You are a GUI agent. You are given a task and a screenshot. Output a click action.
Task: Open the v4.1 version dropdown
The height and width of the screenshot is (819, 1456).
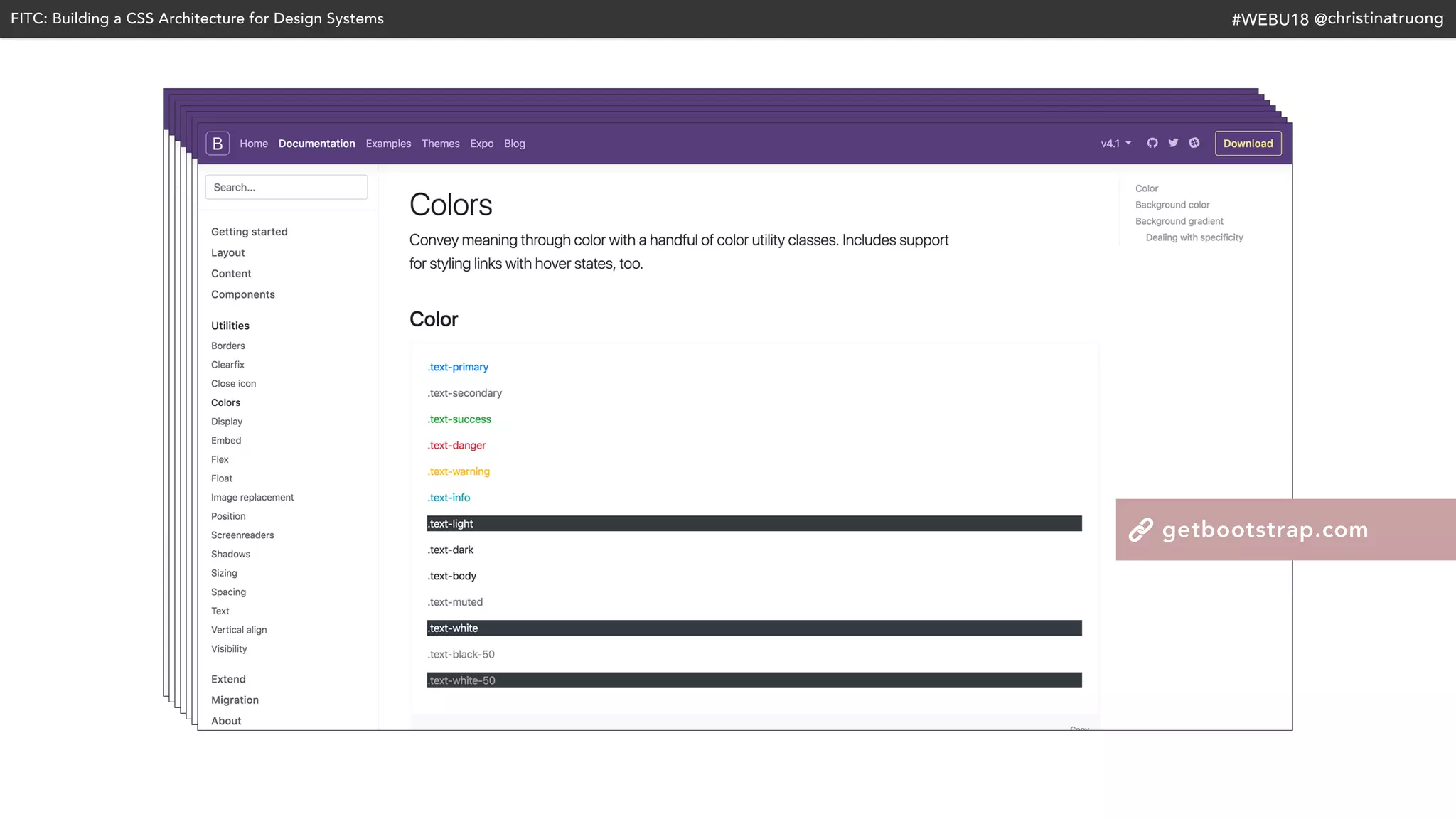(1115, 144)
